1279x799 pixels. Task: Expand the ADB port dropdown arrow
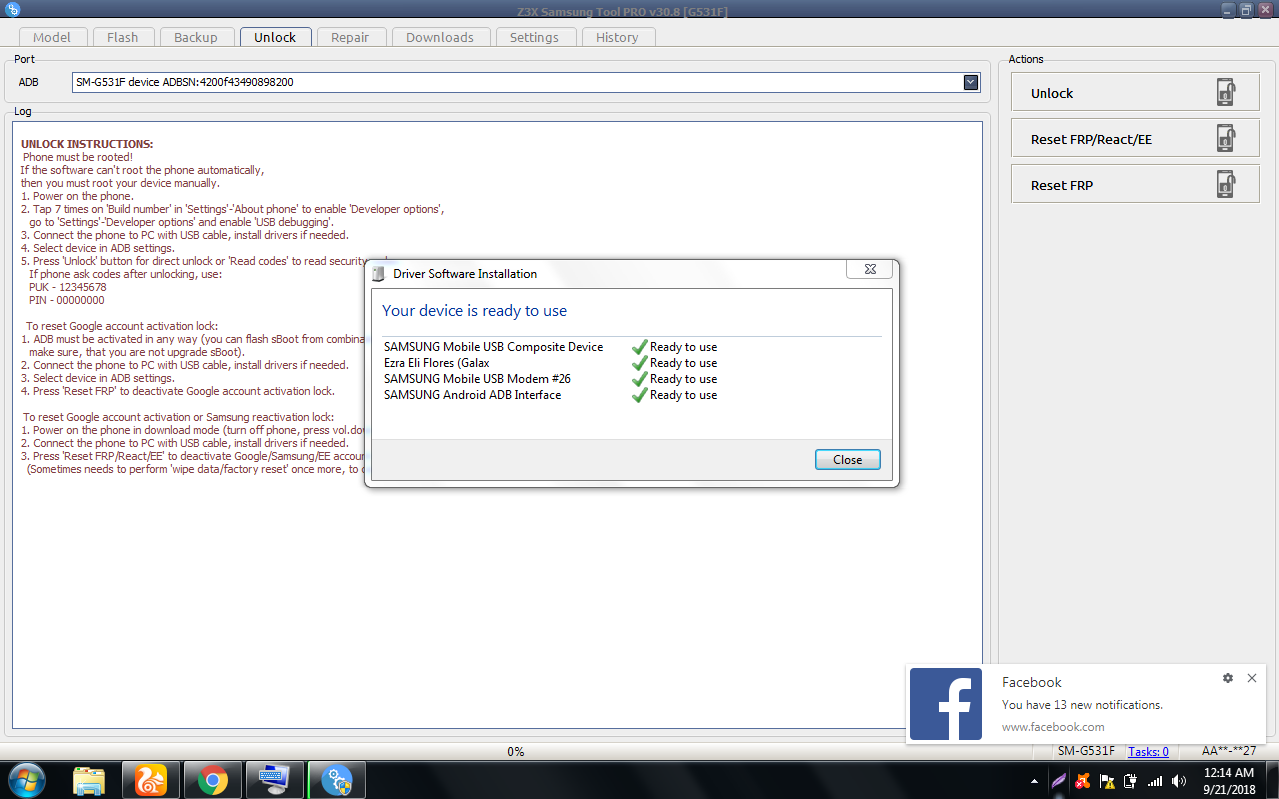(x=971, y=82)
